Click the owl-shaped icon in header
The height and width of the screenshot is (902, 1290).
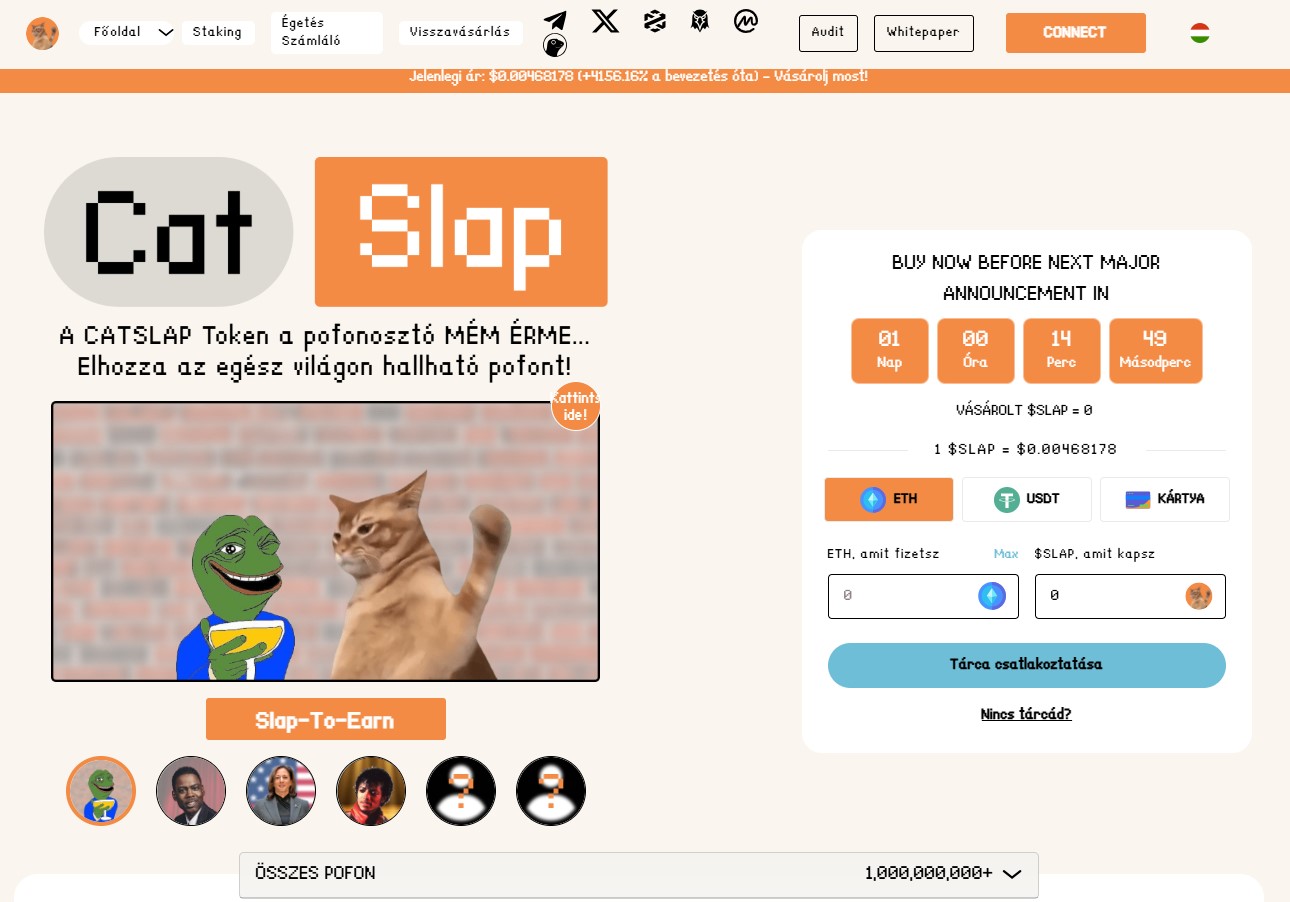700,20
